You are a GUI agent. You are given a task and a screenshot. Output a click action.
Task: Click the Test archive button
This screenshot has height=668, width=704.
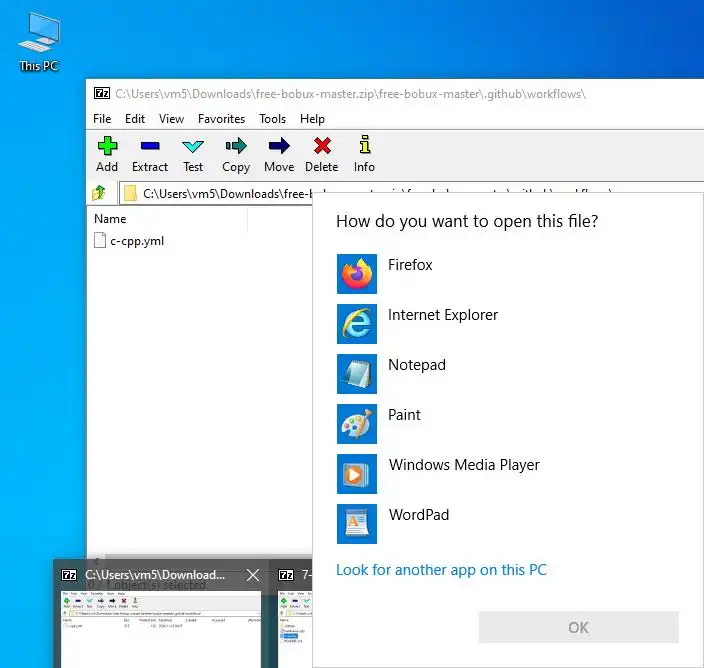click(x=193, y=154)
